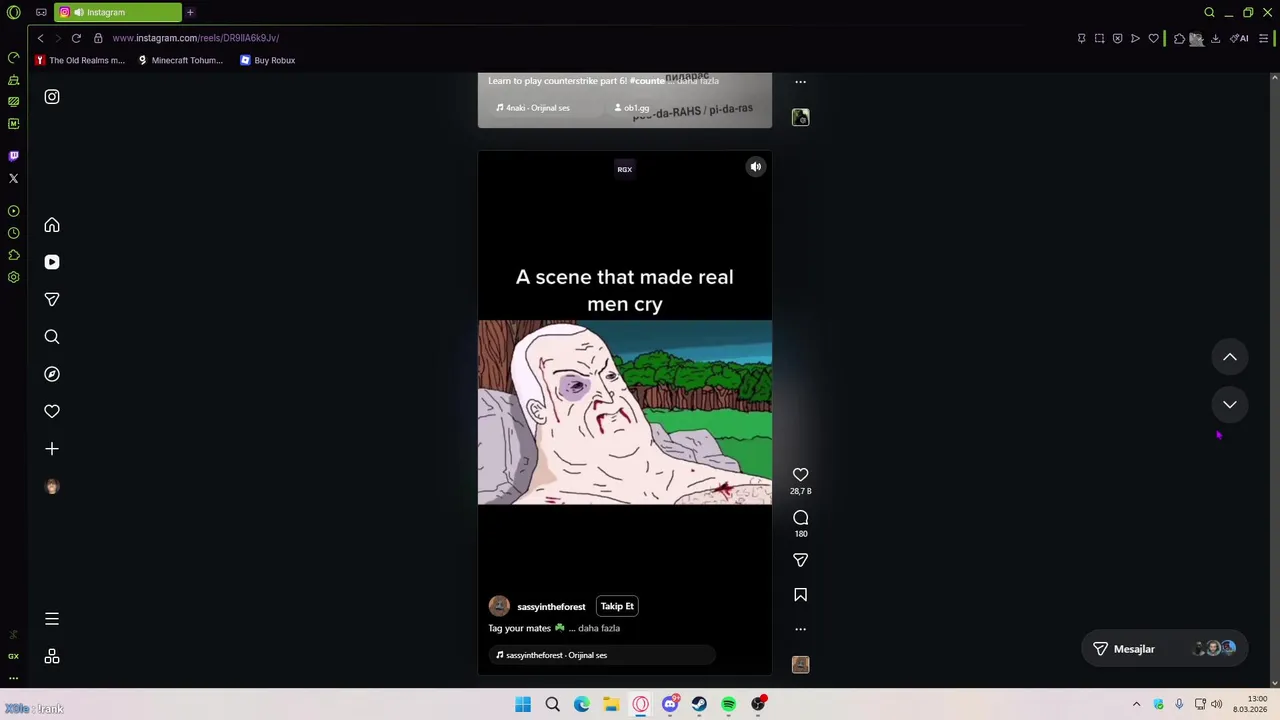The width and height of the screenshot is (1280, 720).
Task: Like the sassyintheforest reel
Action: 800,475
